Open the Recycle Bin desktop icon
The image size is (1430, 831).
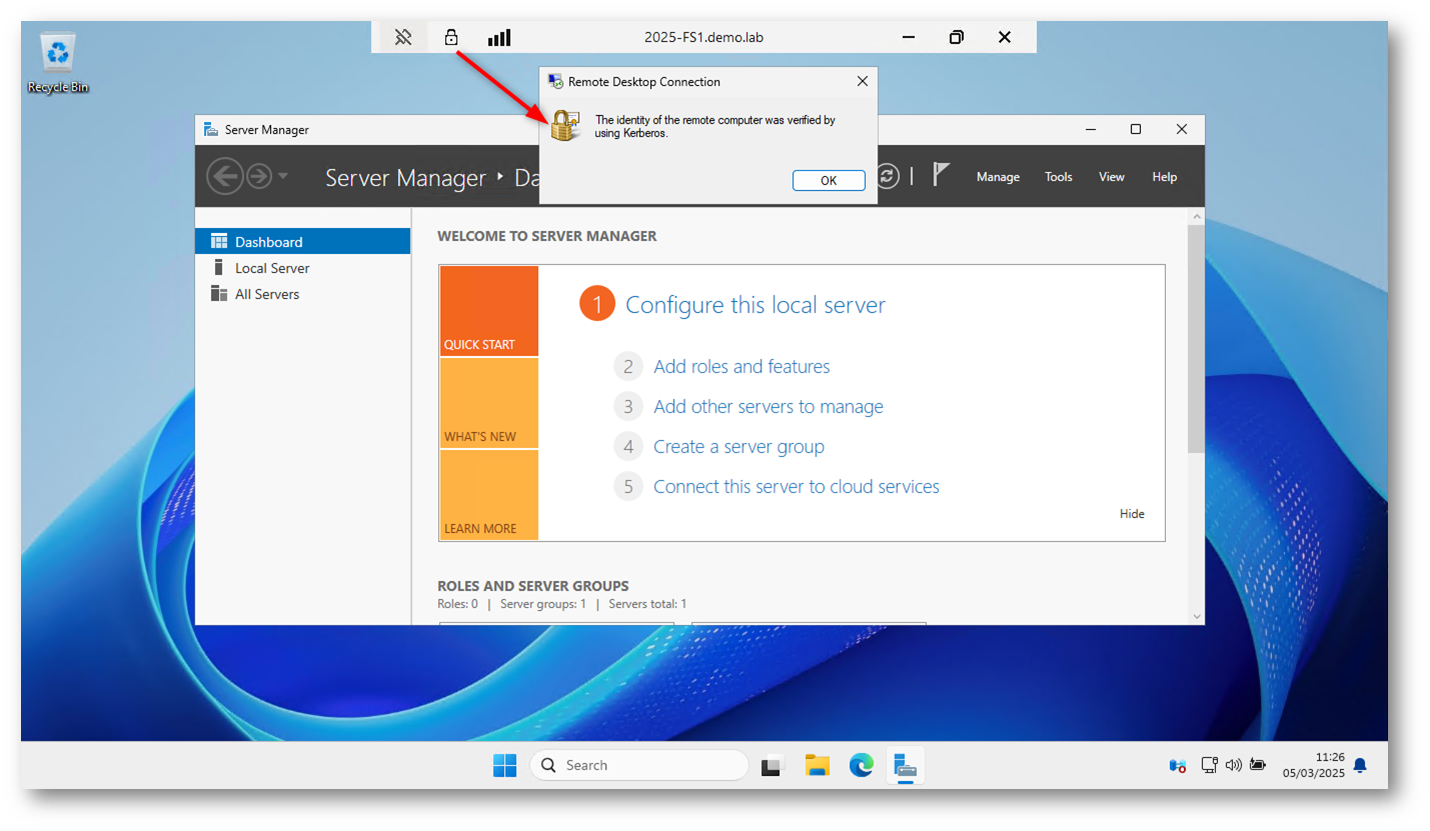(x=58, y=63)
